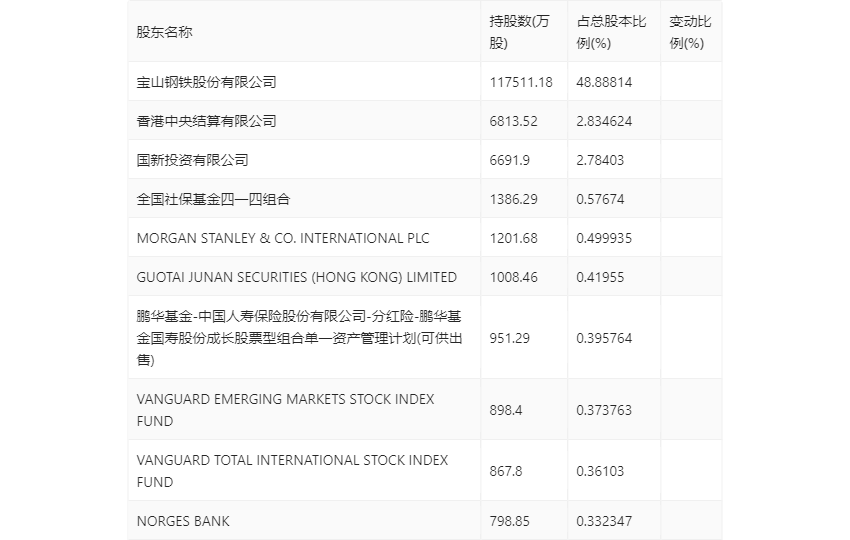Select the 股东名称 column header
850x540 pixels.
pyautogui.click(x=164, y=32)
